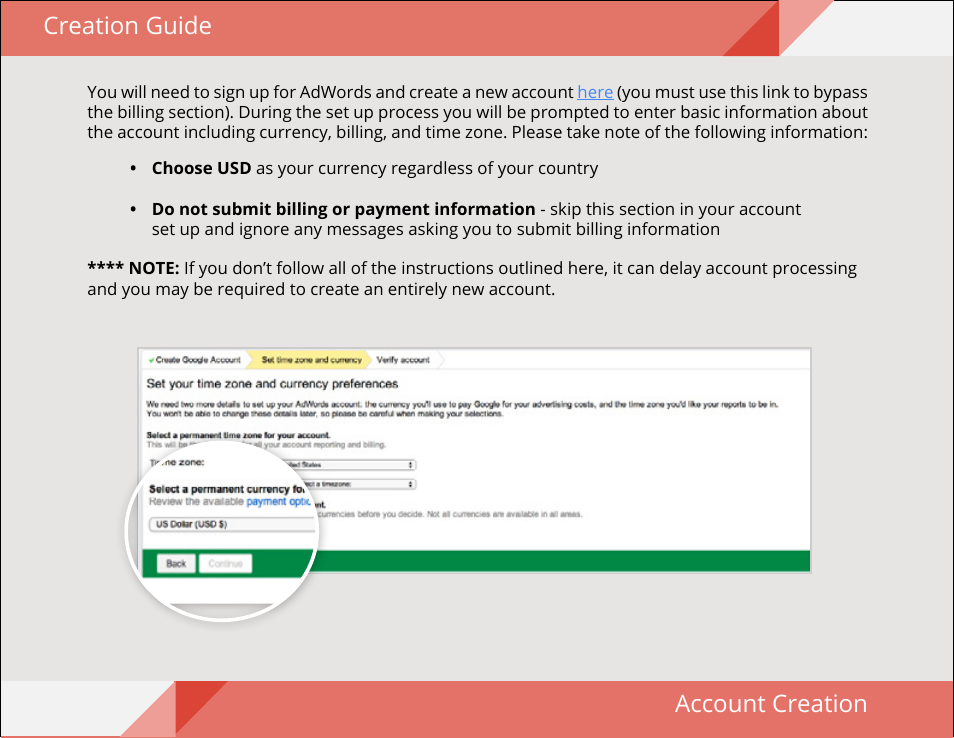Go to the Verify account step
The height and width of the screenshot is (738, 954).
[403, 360]
